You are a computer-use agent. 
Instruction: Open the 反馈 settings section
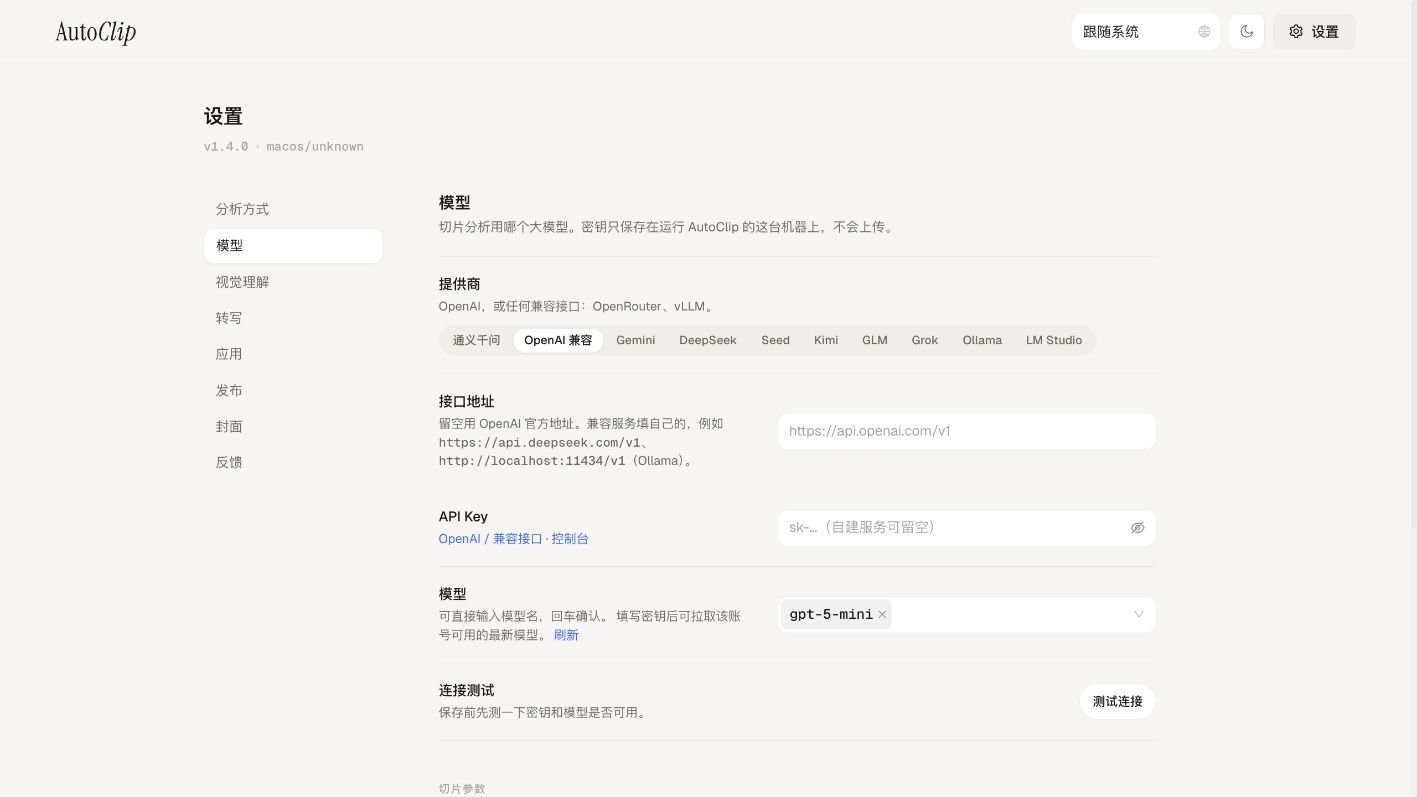(293, 462)
